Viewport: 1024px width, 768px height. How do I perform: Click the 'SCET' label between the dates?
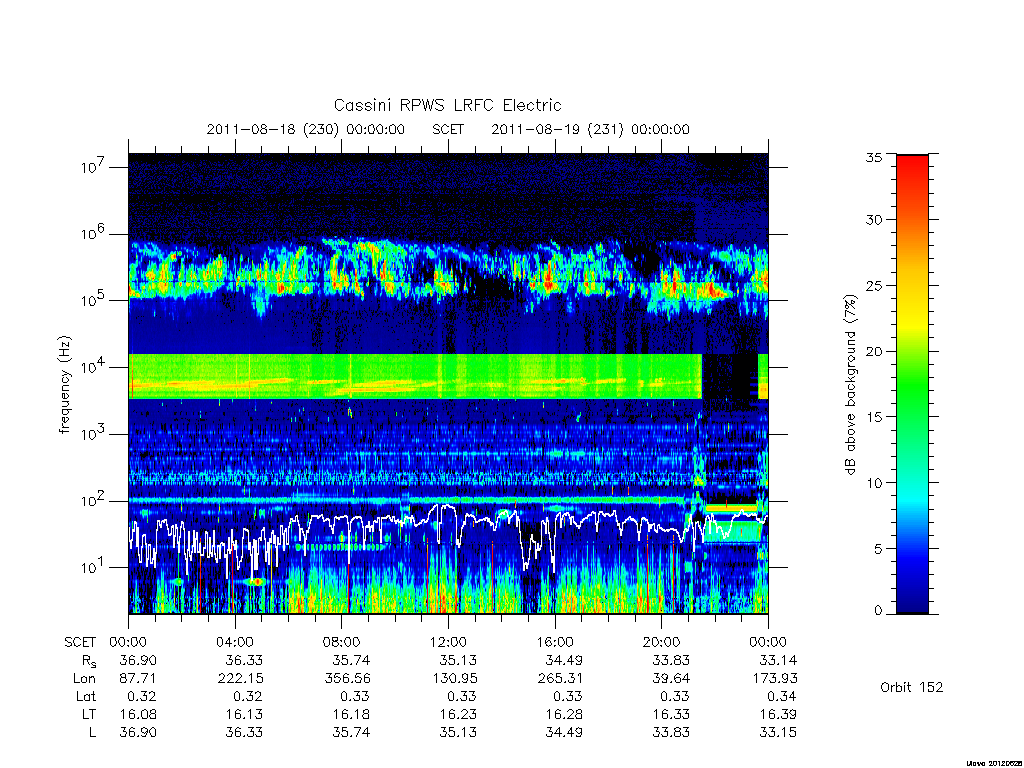[448, 129]
